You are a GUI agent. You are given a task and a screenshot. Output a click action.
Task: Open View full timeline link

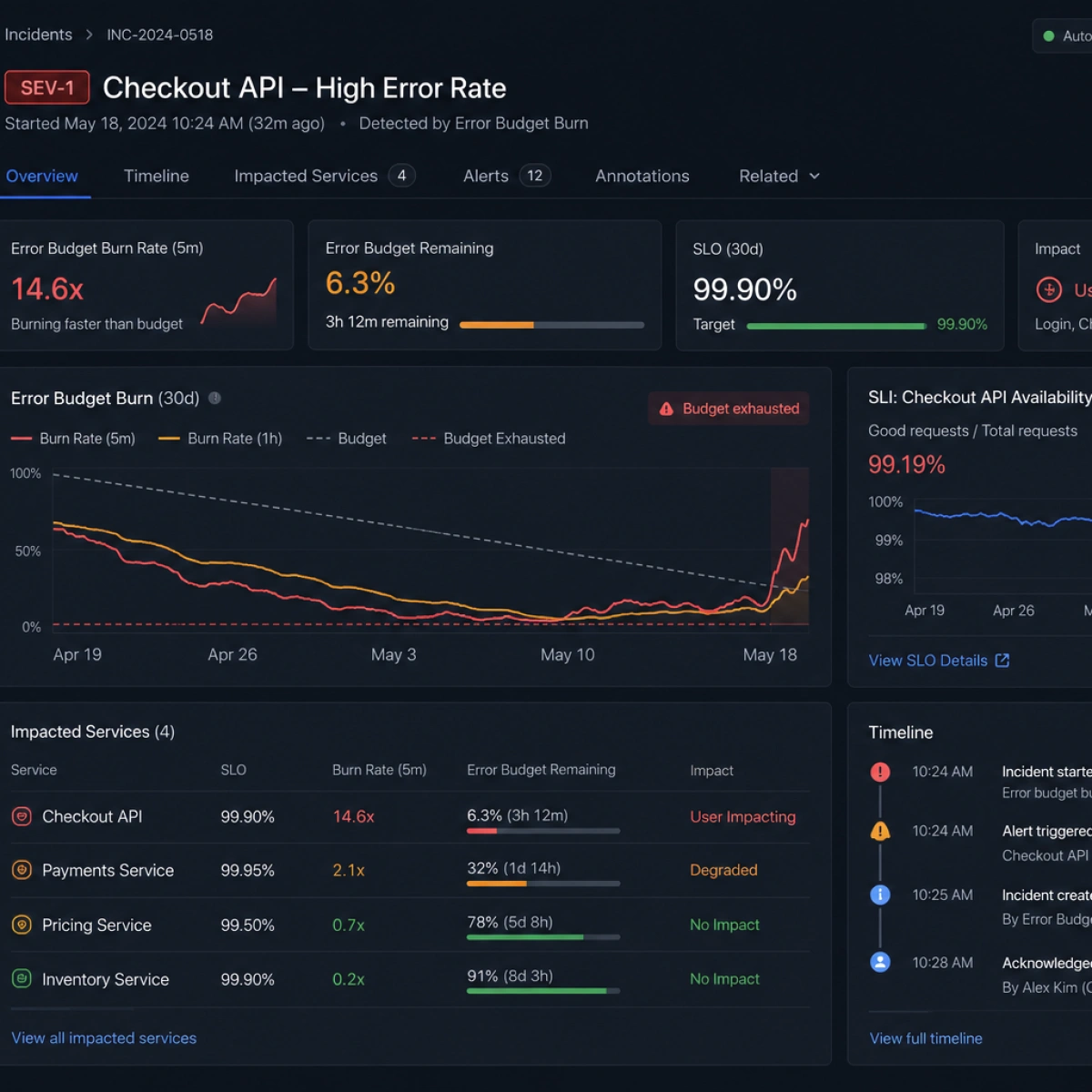click(x=925, y=1038)
